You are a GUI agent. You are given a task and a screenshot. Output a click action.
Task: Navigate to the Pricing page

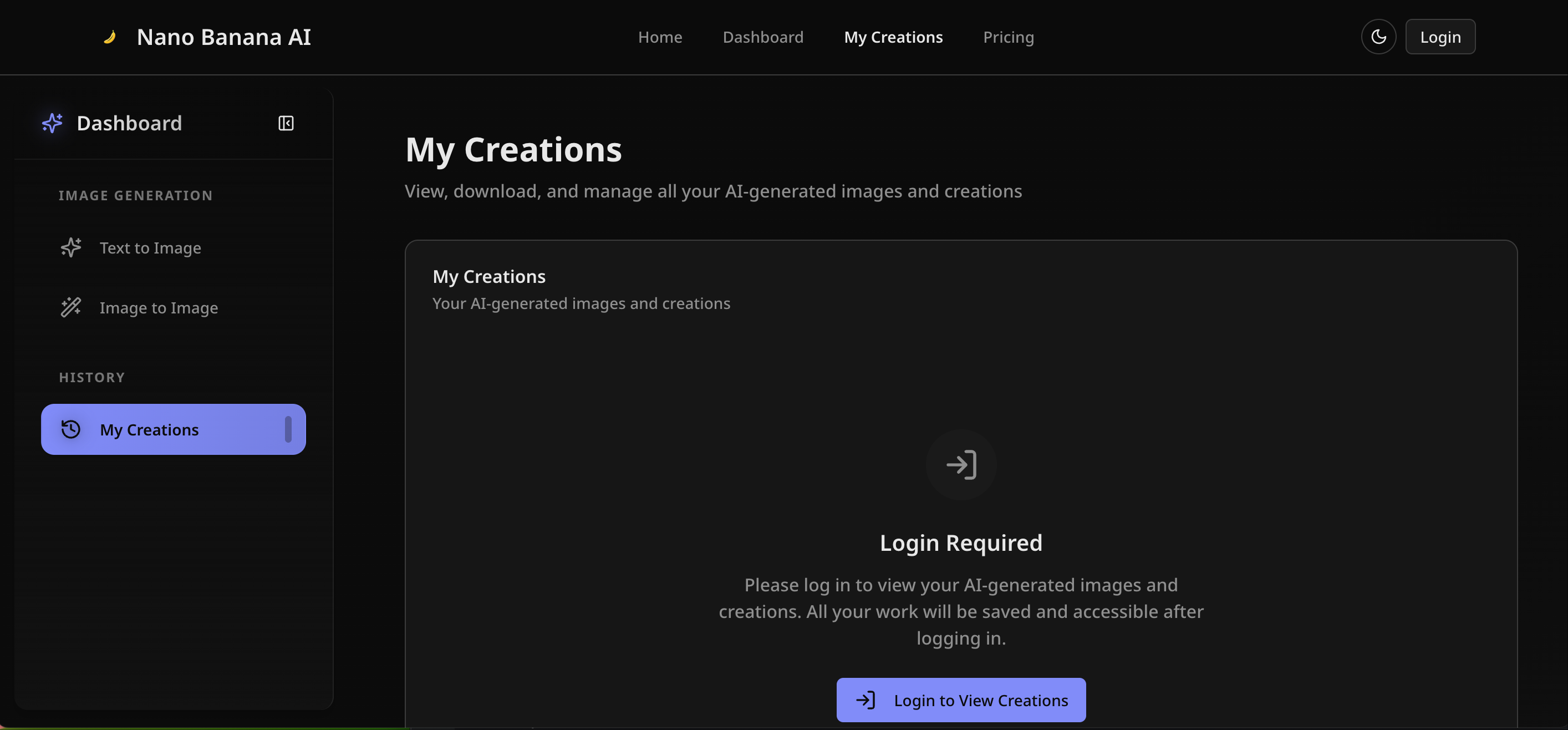(x=1008, y=37)
